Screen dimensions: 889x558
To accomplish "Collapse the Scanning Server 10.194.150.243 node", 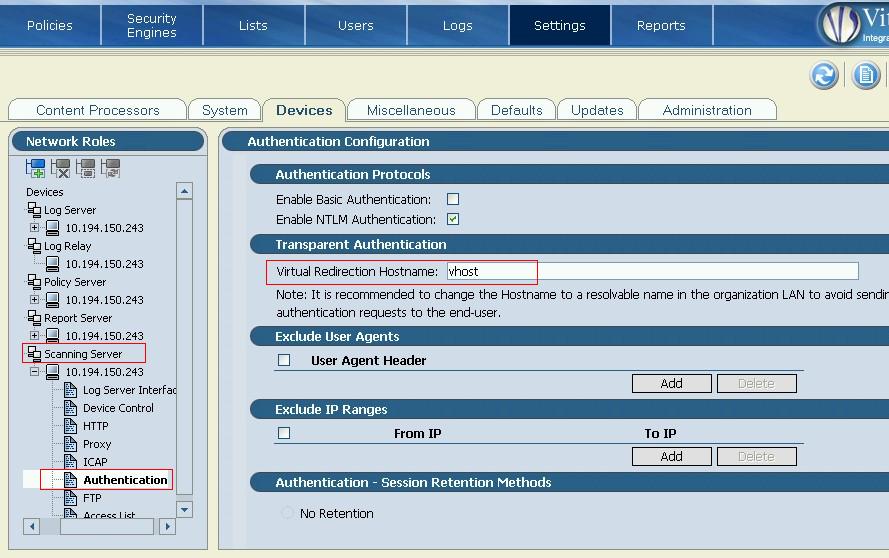I will pos(34,372).
